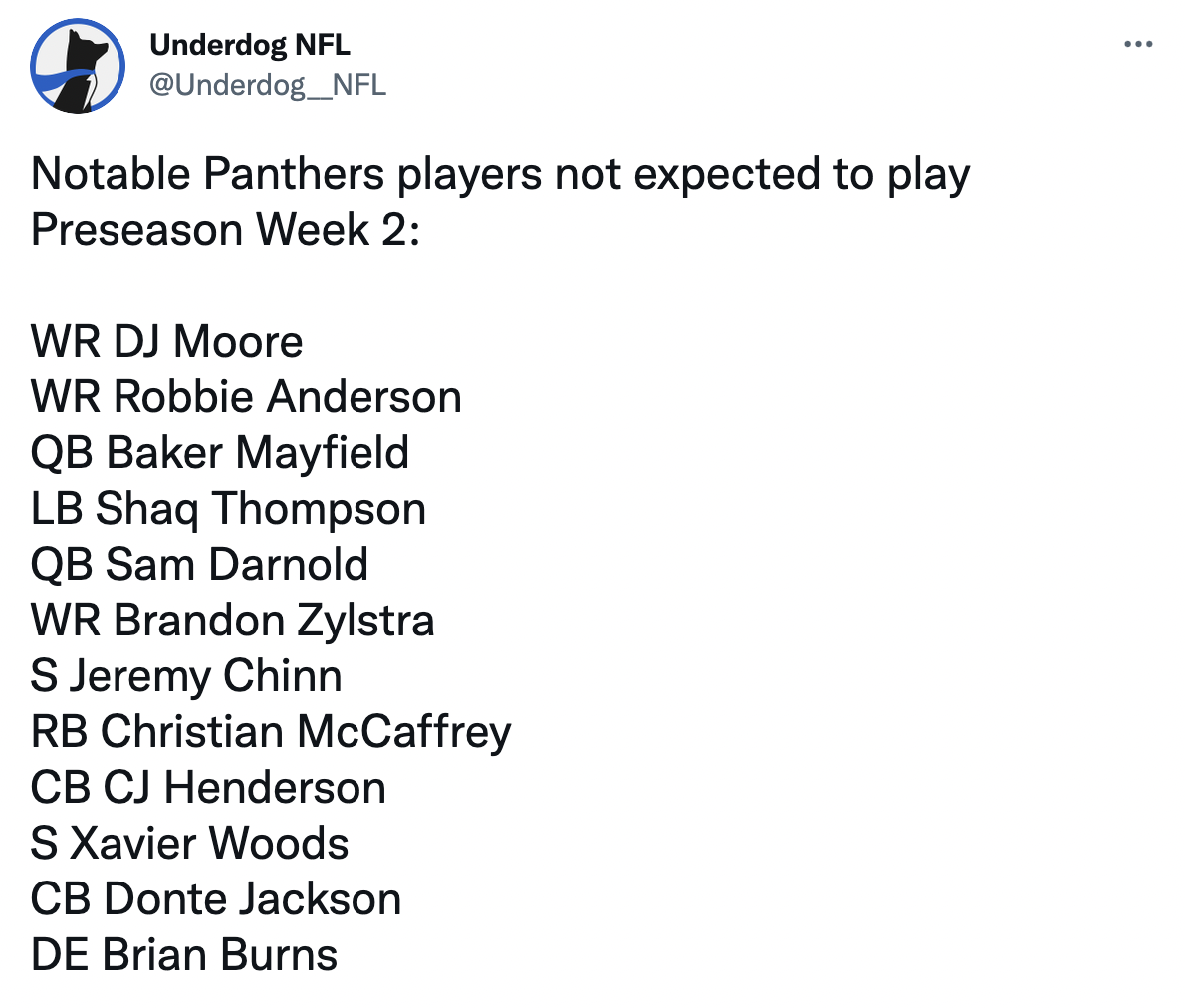This screenshot has height=1008, width=1185.
Task: Select the "WR DJ Moore" line
Action: tap(167, 342)
